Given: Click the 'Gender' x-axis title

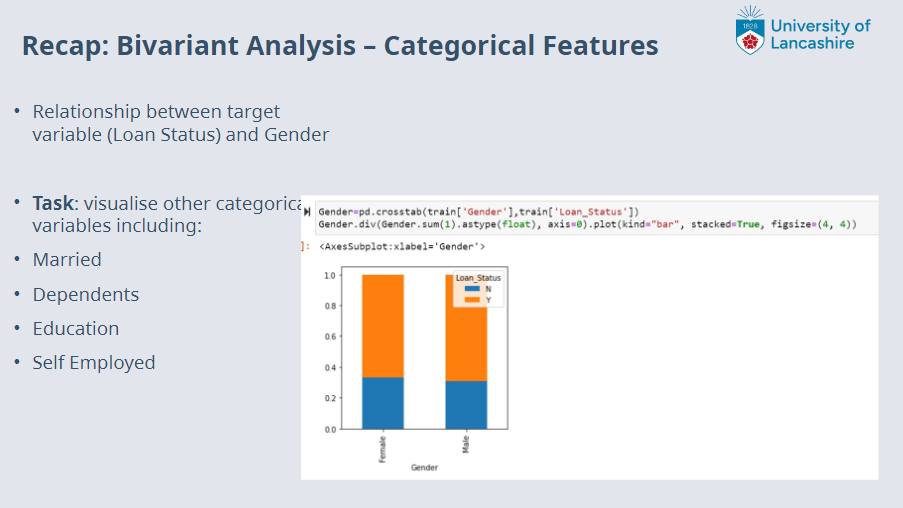Looking at the screenshot, I should coord(424,468).
